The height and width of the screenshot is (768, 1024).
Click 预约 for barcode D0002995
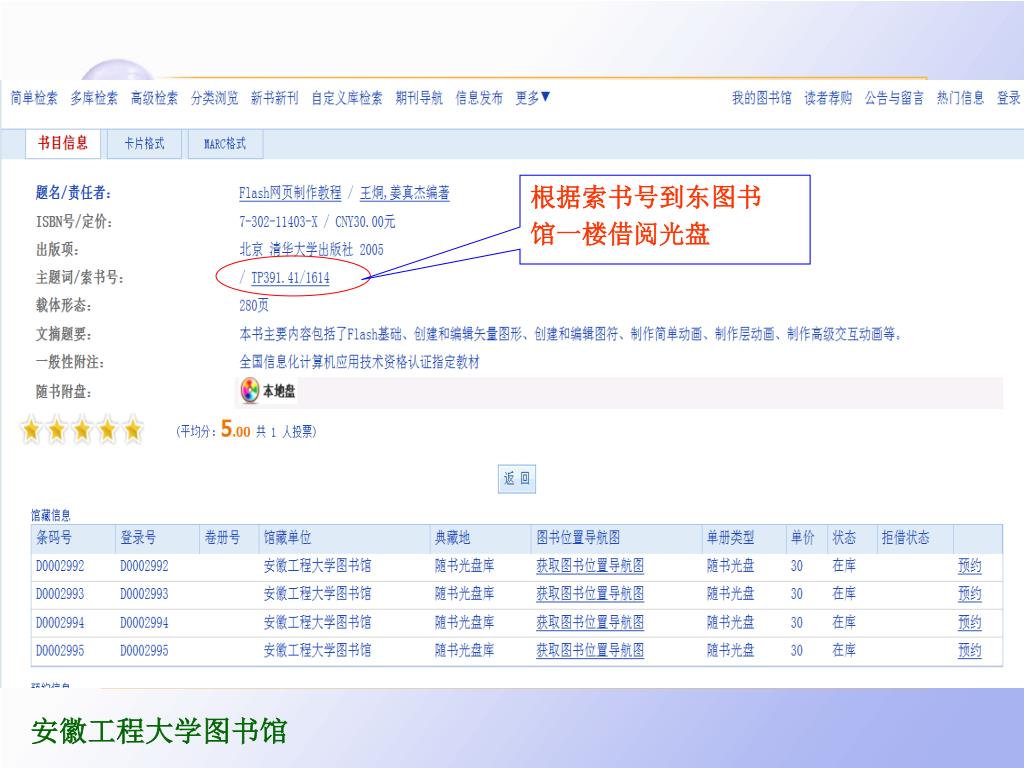[969, 650]
